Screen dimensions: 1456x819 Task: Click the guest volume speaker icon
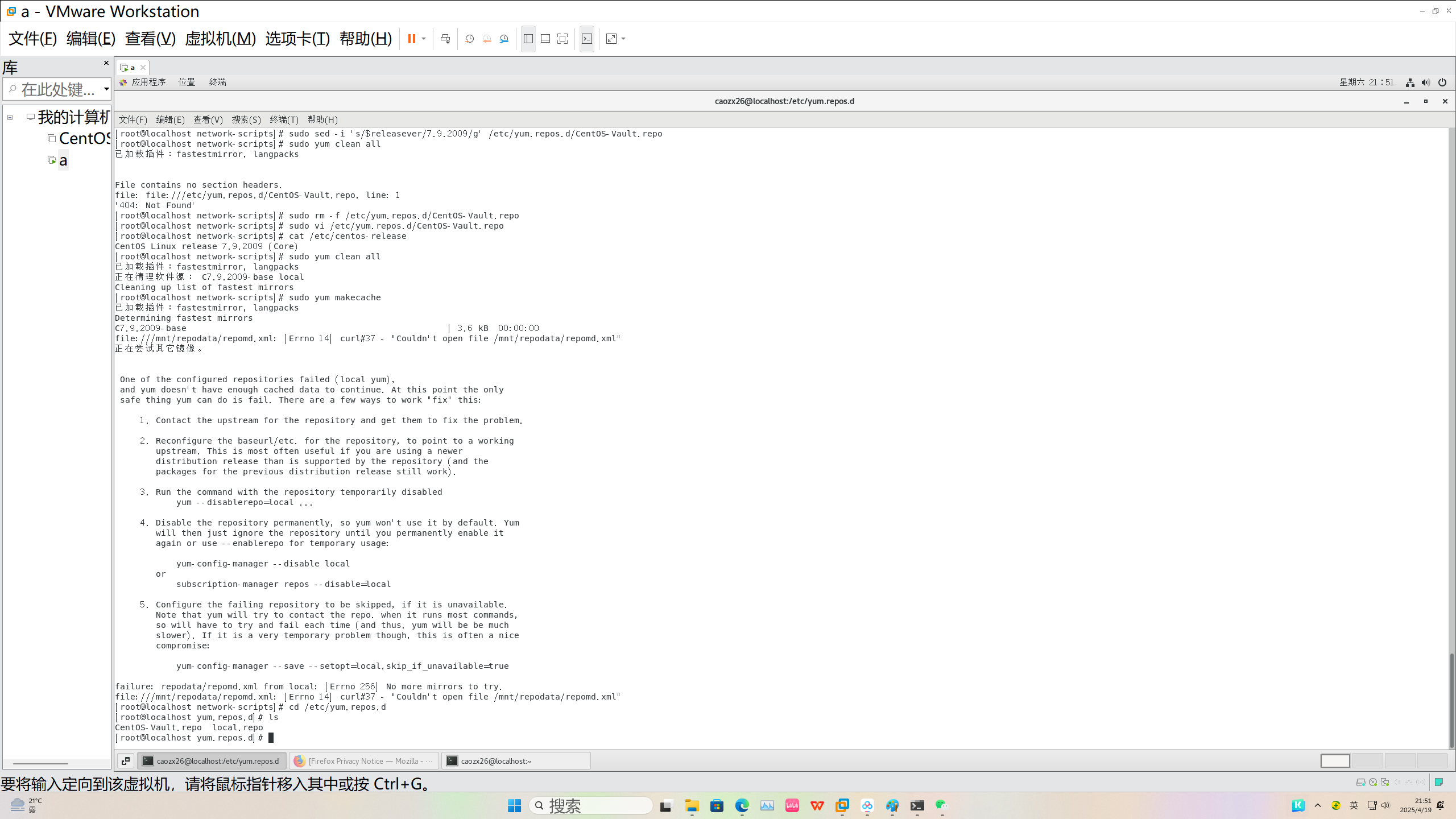pos(1426,82)
